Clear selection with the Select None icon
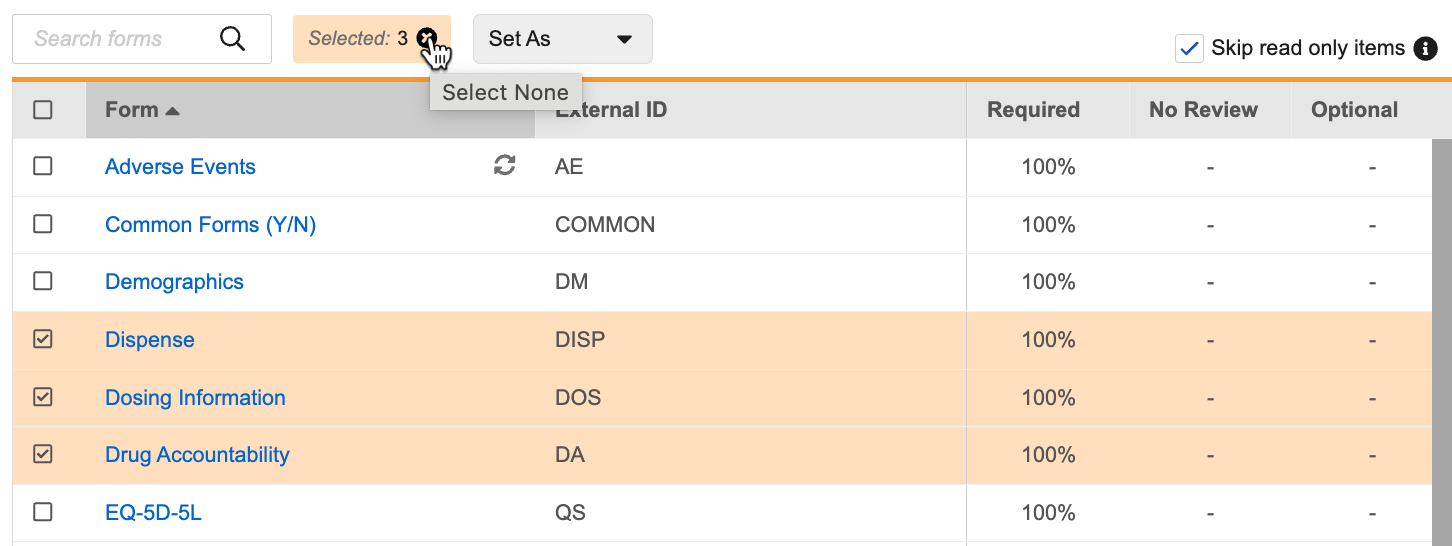 pos(427,39)
